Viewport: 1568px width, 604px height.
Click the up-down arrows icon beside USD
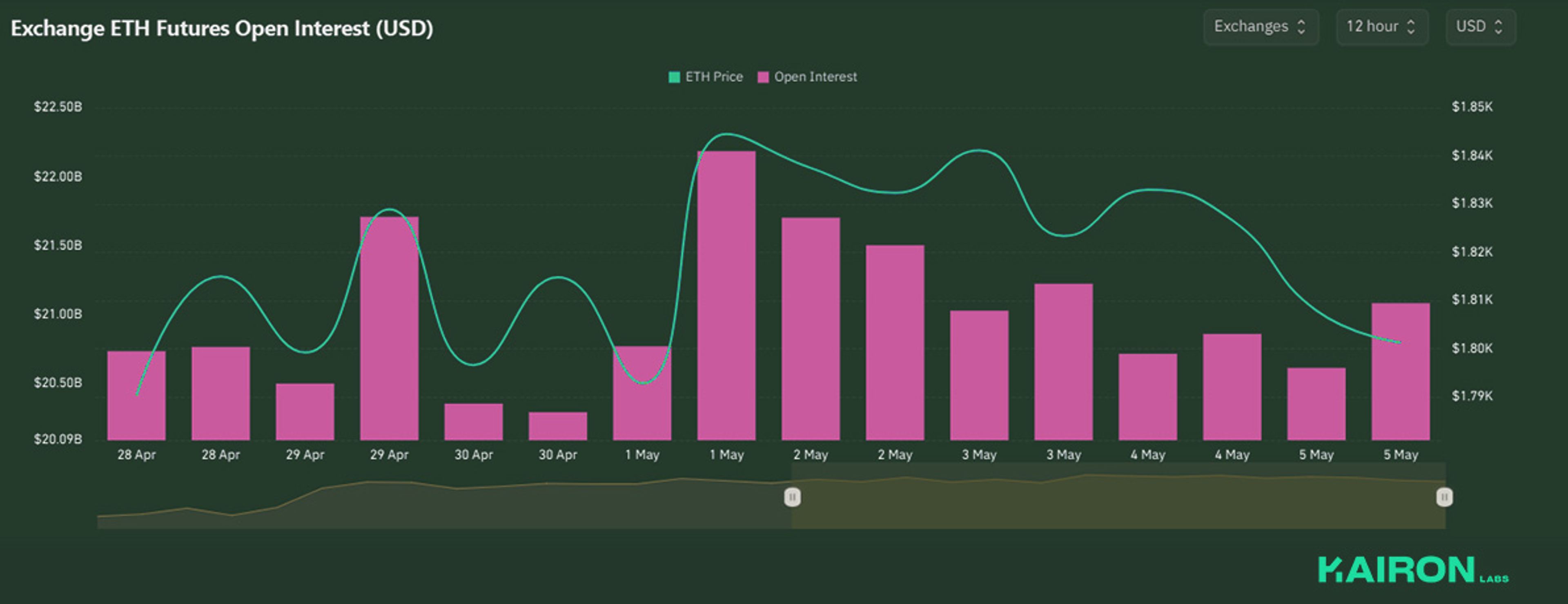[1498, 27]
